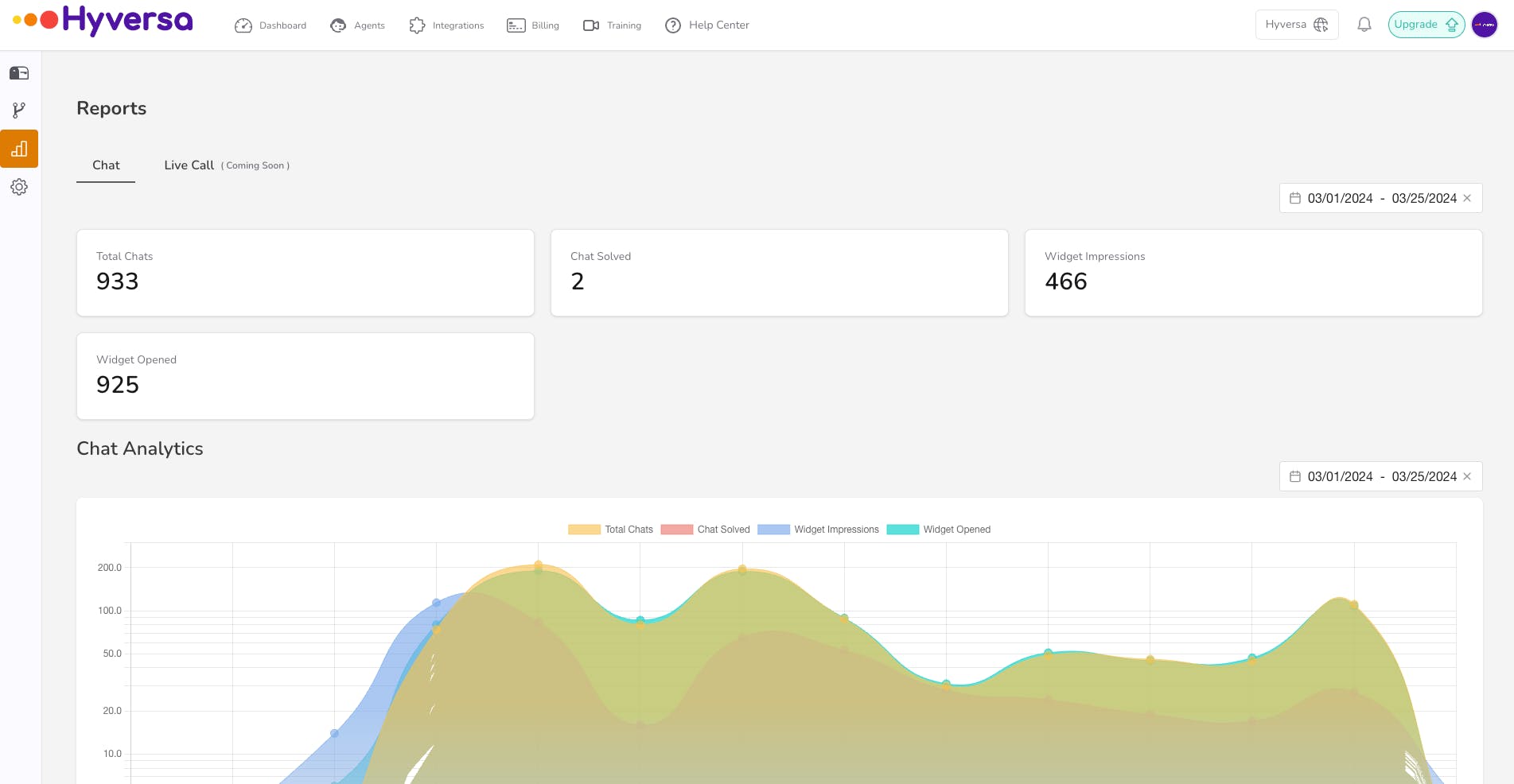Click the Chat Solved stat card
Screen dimensions: 1514x784
(780, 273)
